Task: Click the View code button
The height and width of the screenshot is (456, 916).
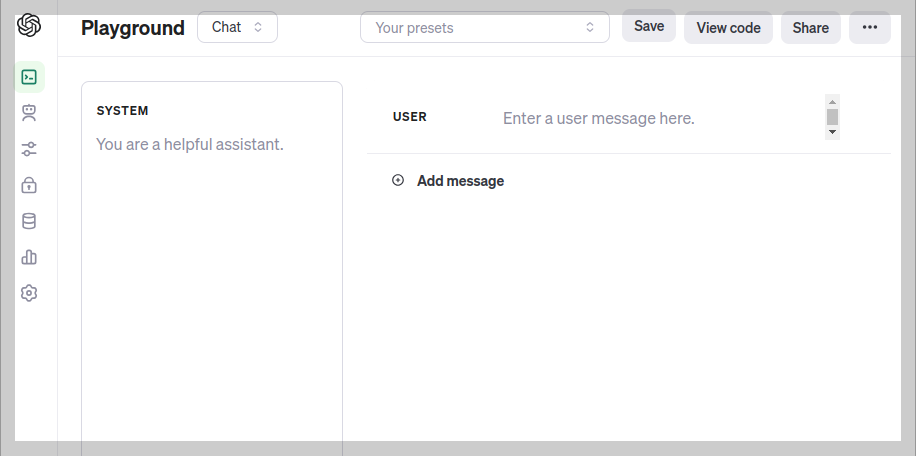Action: tap(728, 28)
